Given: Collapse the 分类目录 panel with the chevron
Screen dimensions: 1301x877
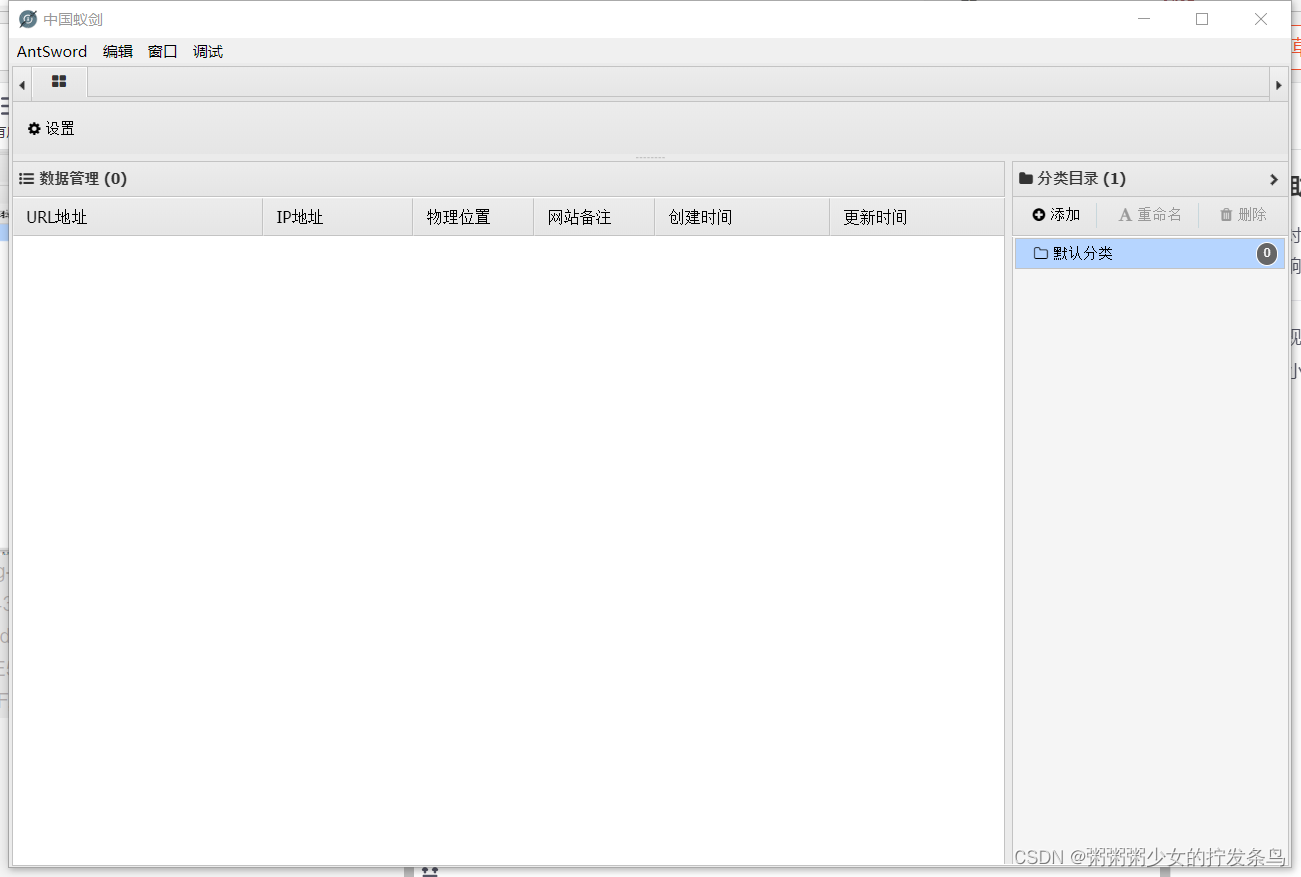Looking at the screenshot, I should coord(1274,179).
